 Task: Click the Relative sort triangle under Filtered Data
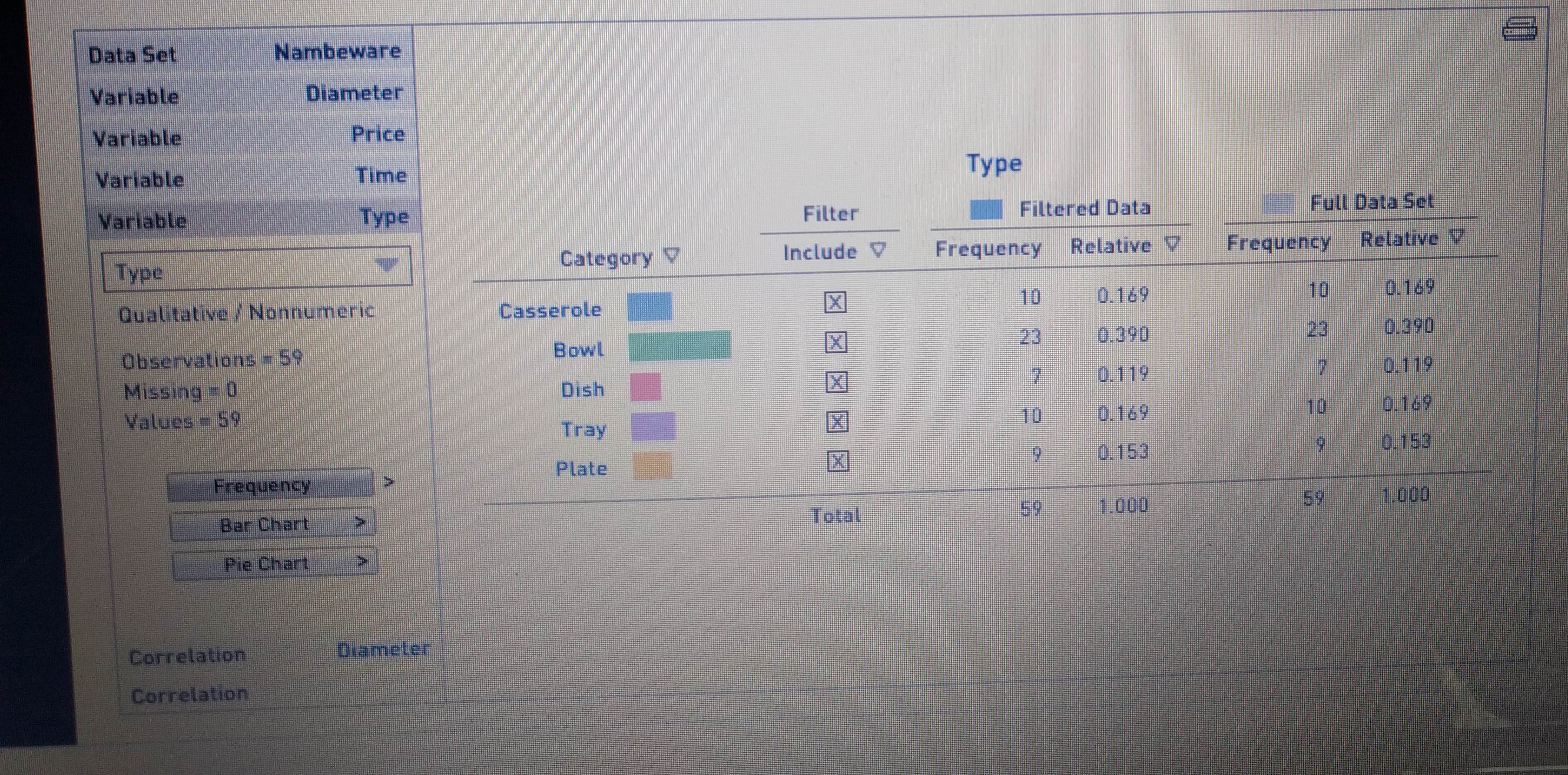[x=1172, y=245]
